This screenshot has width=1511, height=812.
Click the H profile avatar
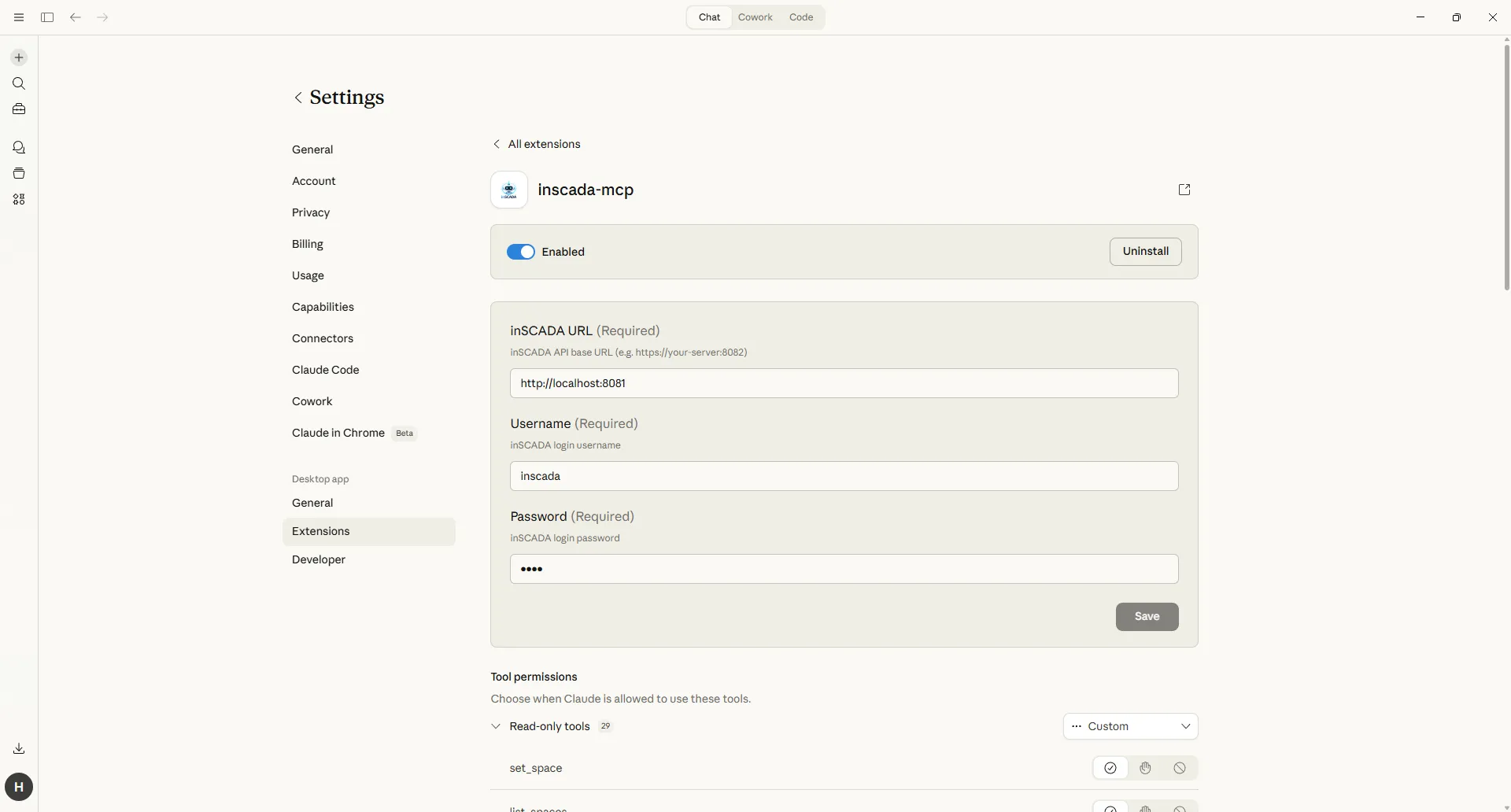pos(18,786)
